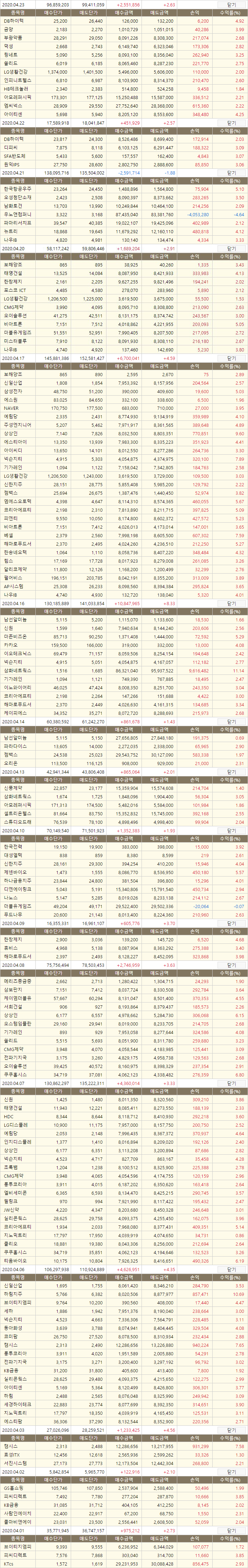Click 닫기 button on 2020.04.09 row
Image resolution: width=248 pixels, height=1568 pixels.
coord(231,923)
